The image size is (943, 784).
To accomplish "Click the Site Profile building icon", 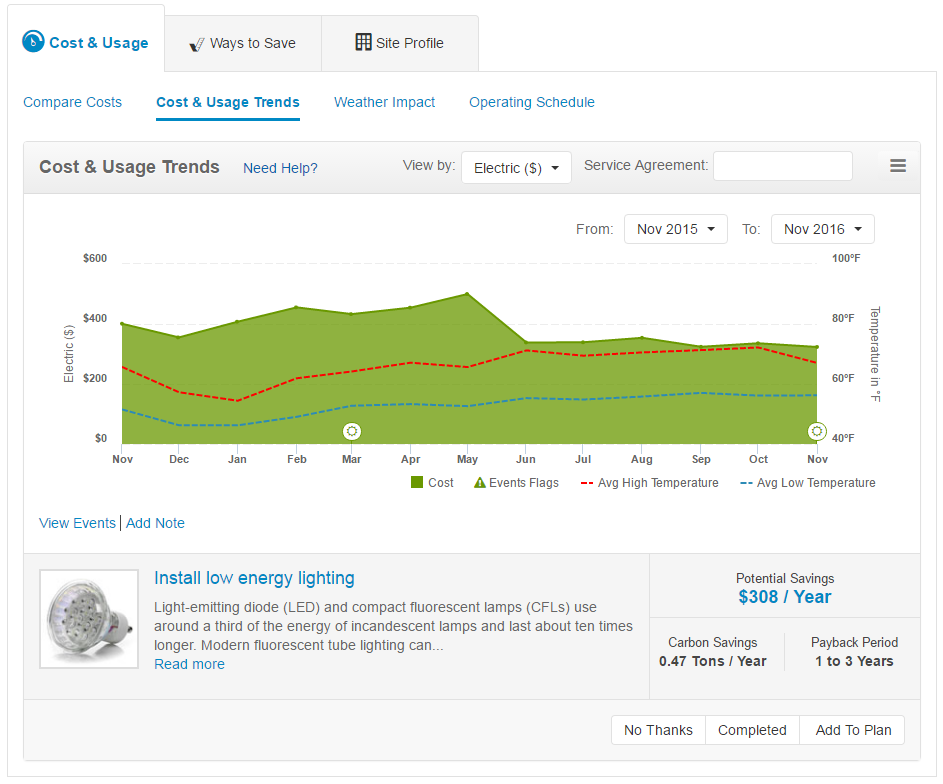I will [x=364, y=42].
